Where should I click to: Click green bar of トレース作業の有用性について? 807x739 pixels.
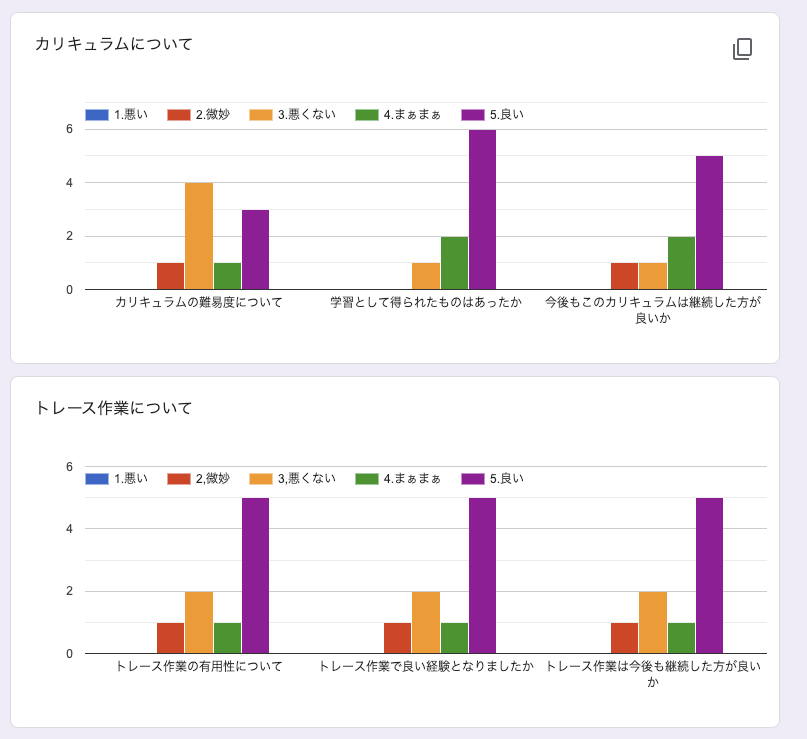(x=227, y=638)
